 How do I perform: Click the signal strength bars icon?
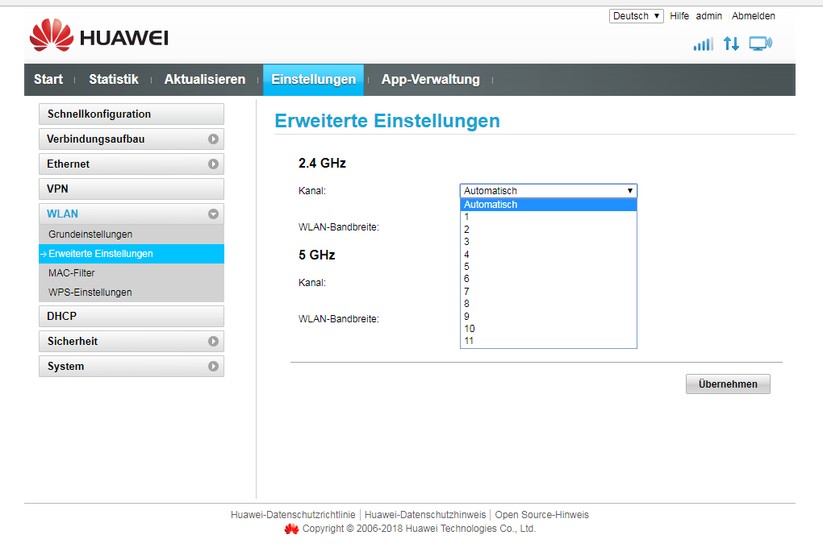703,44
